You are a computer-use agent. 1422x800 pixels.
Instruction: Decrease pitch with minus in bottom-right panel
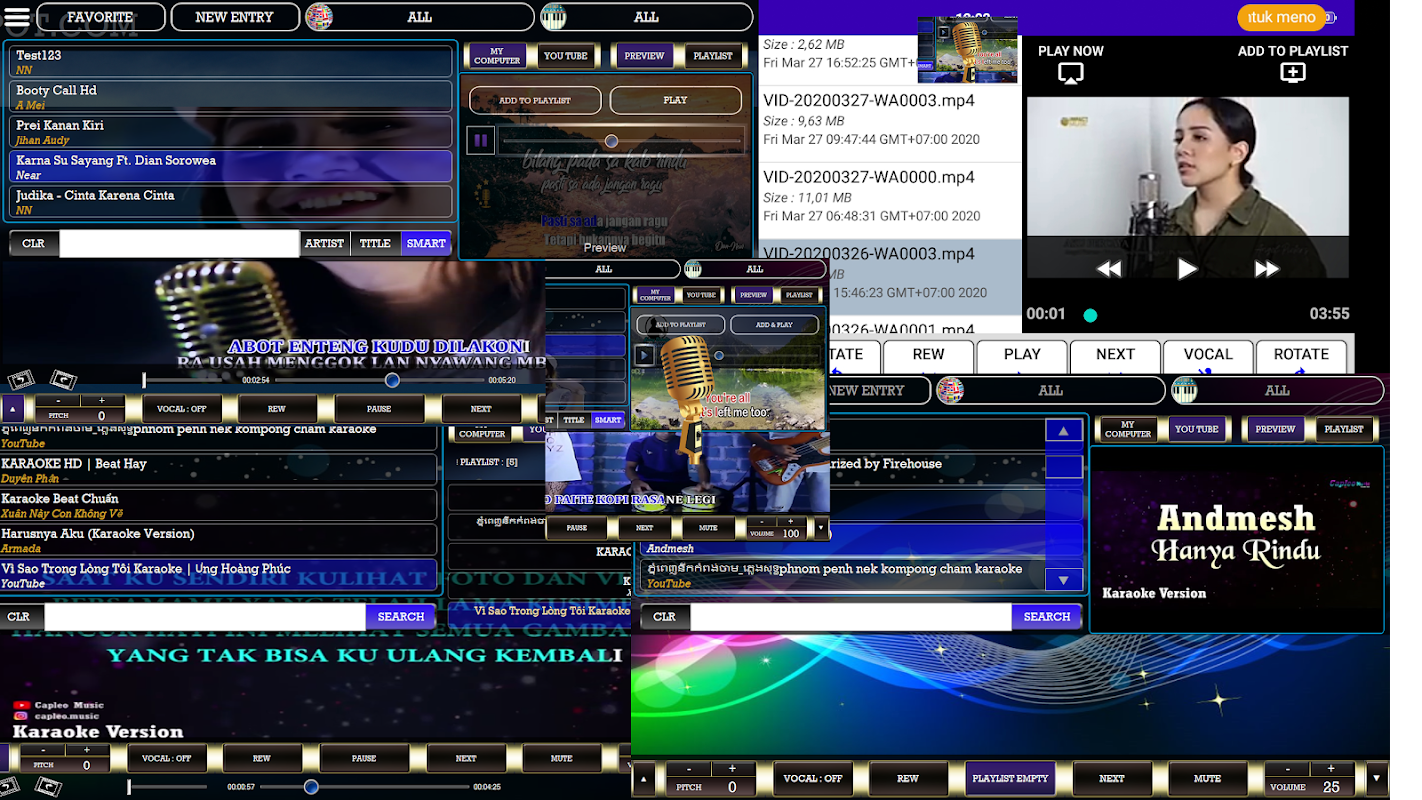(x=689, y=769)
